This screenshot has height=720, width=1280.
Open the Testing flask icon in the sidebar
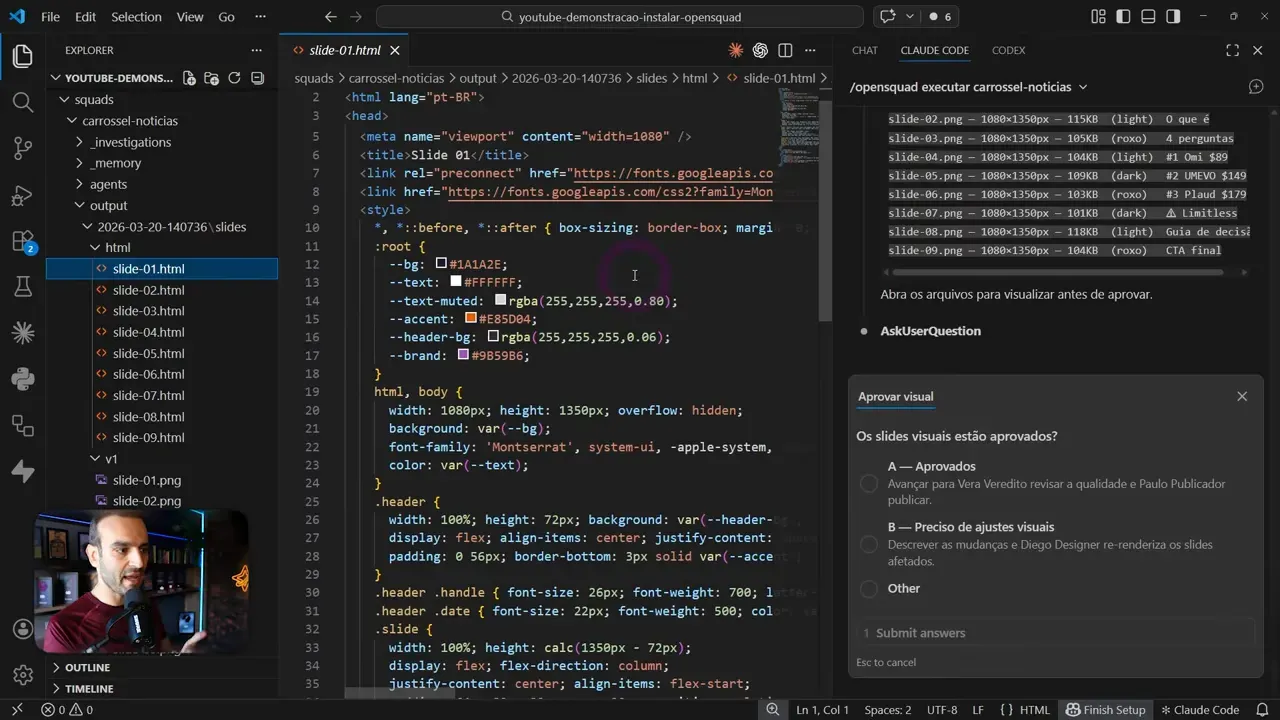(x=22, y=285)
